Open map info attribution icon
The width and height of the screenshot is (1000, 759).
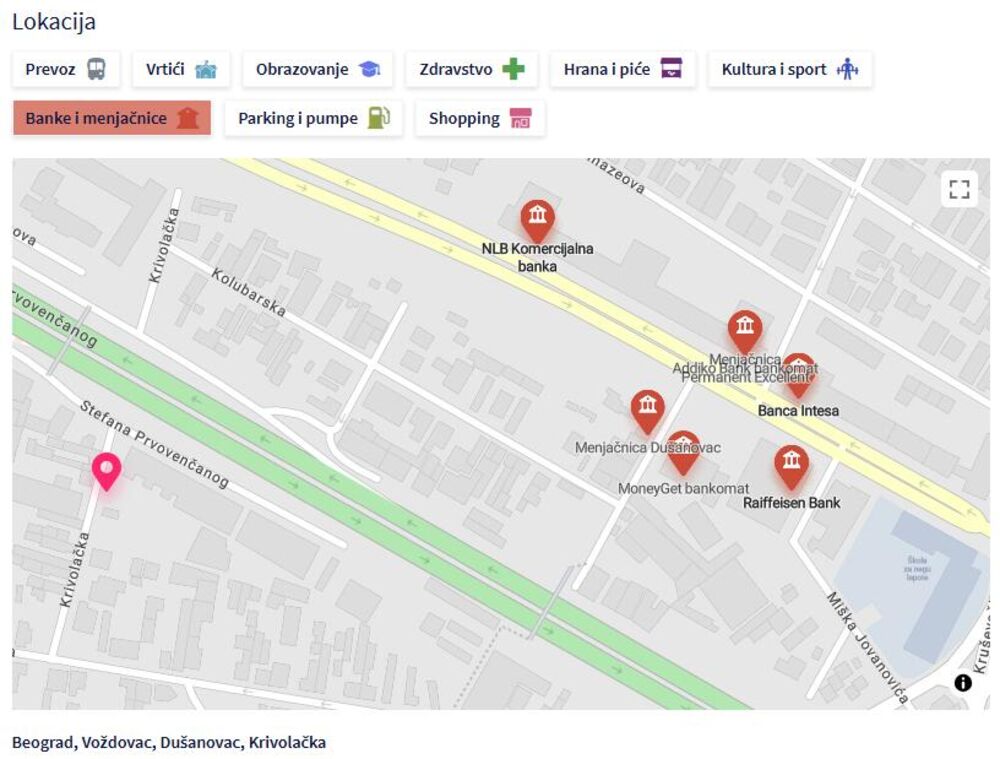(x=962, y=682)
